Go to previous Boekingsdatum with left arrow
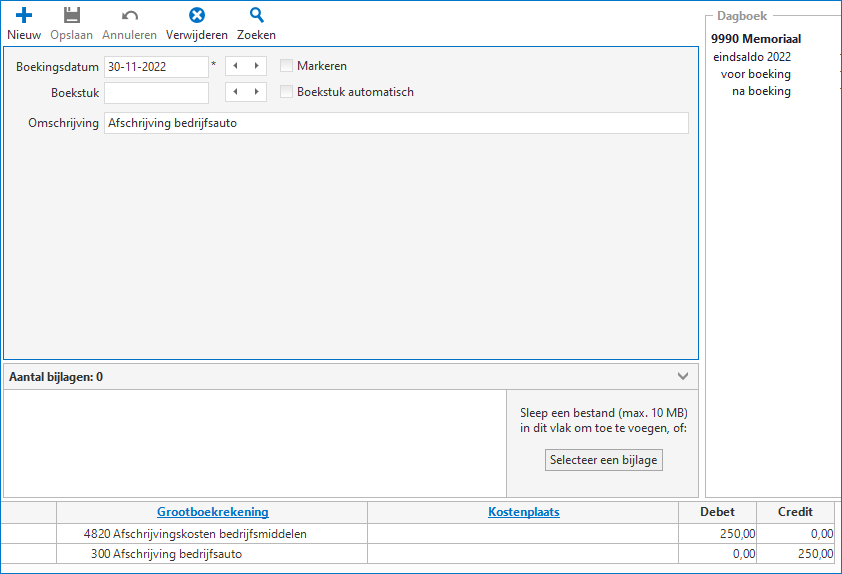The height and width of the screenshot is (574, 842). (x=236, y=66)
